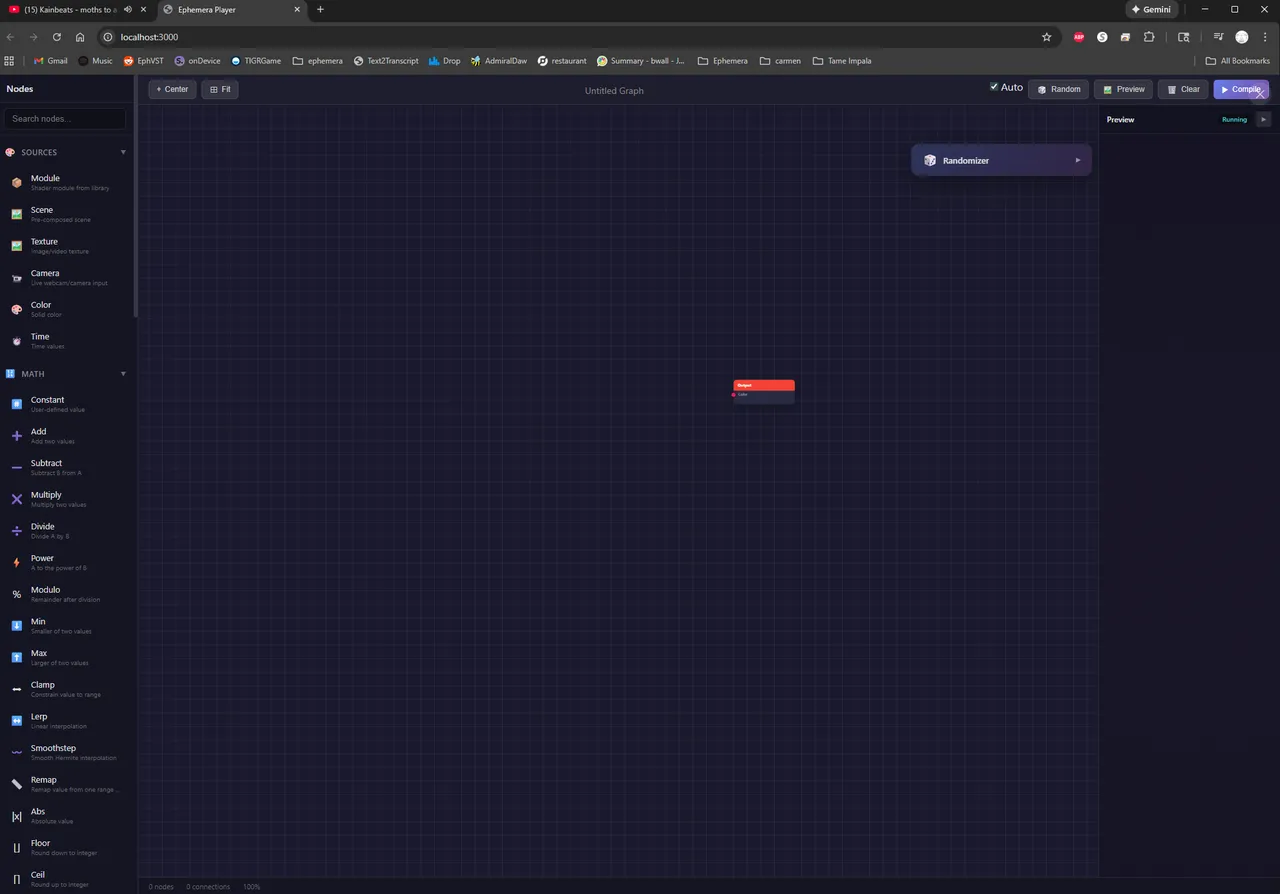Image resolution: width=1280 pixels, height=894 pixels.
Task: Switch to the Ephemera Player browser tab
Action: pyautogui.click(x=205, y=9)
